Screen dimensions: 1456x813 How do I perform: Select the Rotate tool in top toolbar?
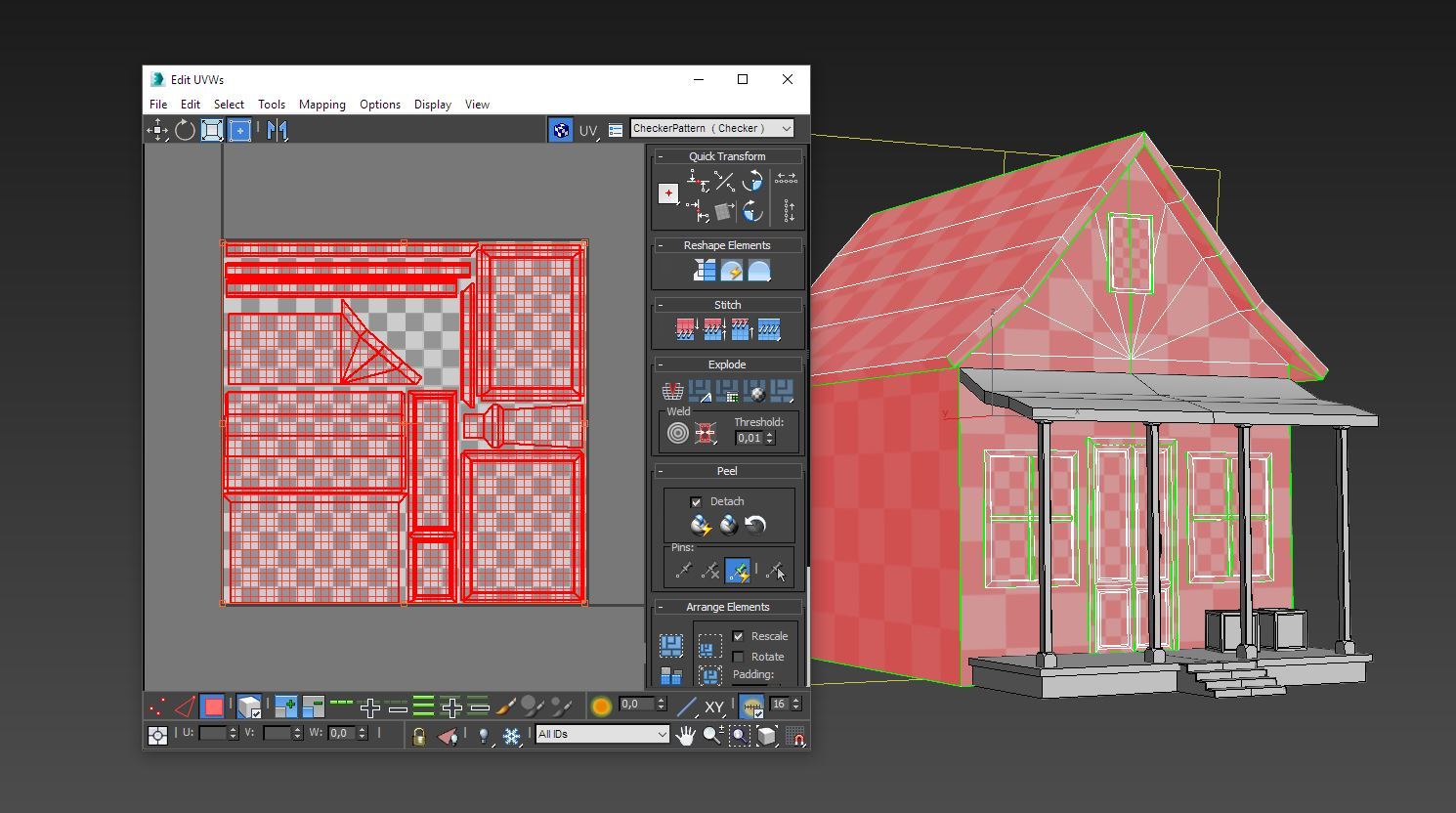[185, 130]
